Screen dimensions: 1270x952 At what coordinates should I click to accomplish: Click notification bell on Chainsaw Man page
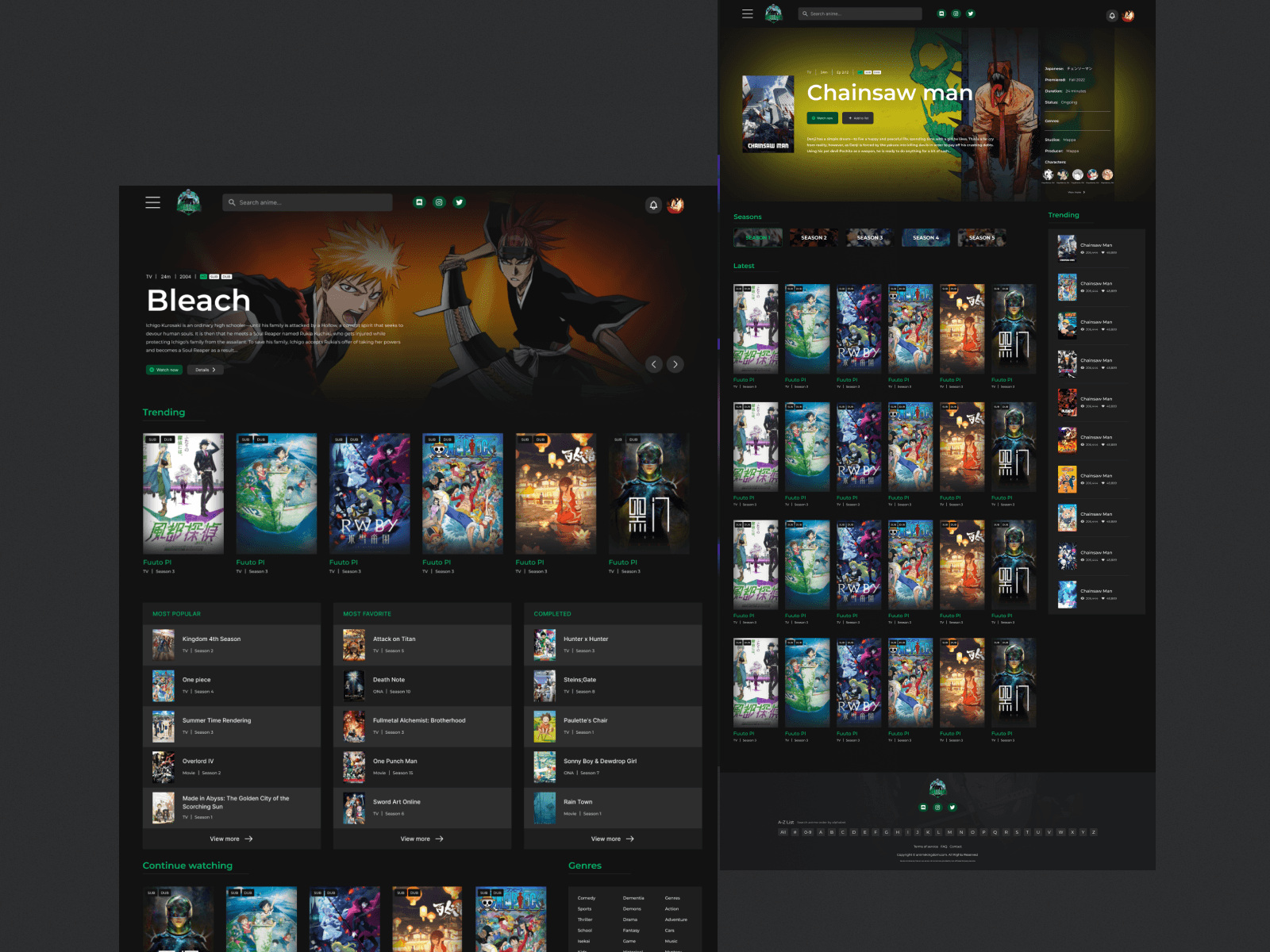click(x=1112, y=15)
